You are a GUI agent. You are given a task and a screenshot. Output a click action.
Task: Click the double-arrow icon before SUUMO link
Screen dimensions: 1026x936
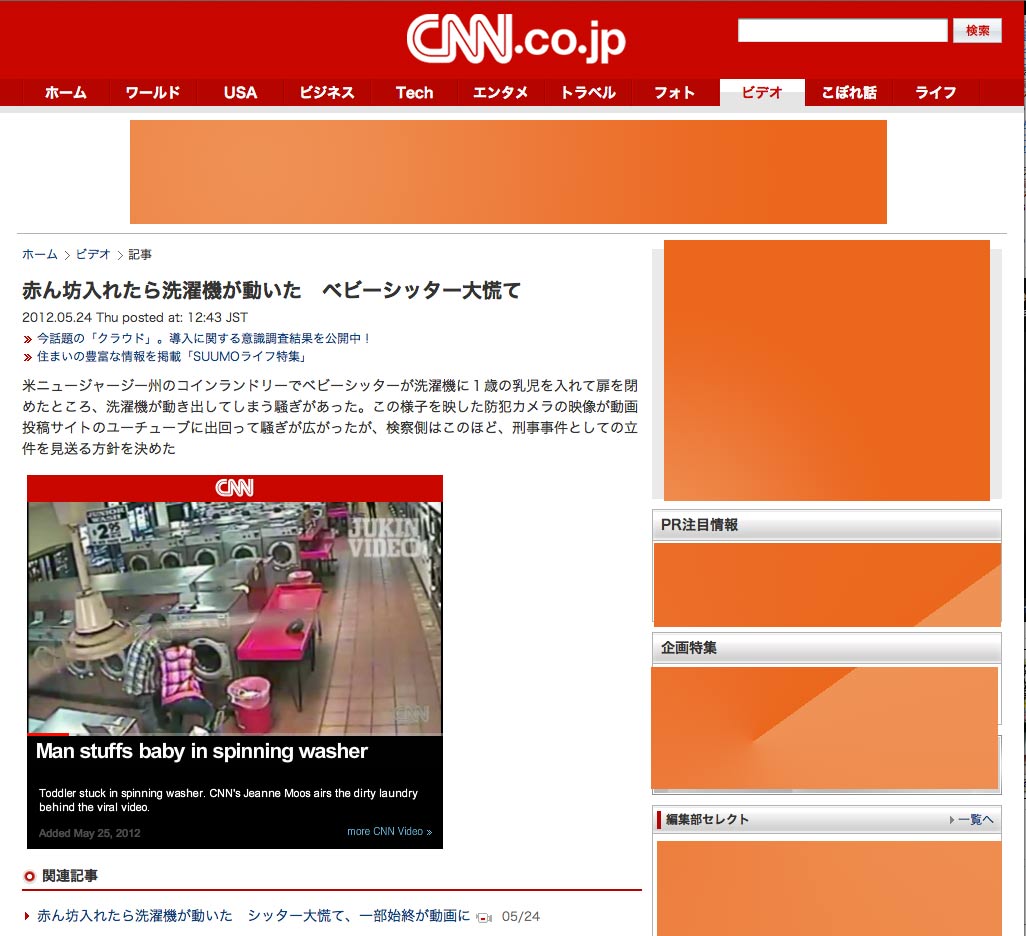click(x=27, y=357)
